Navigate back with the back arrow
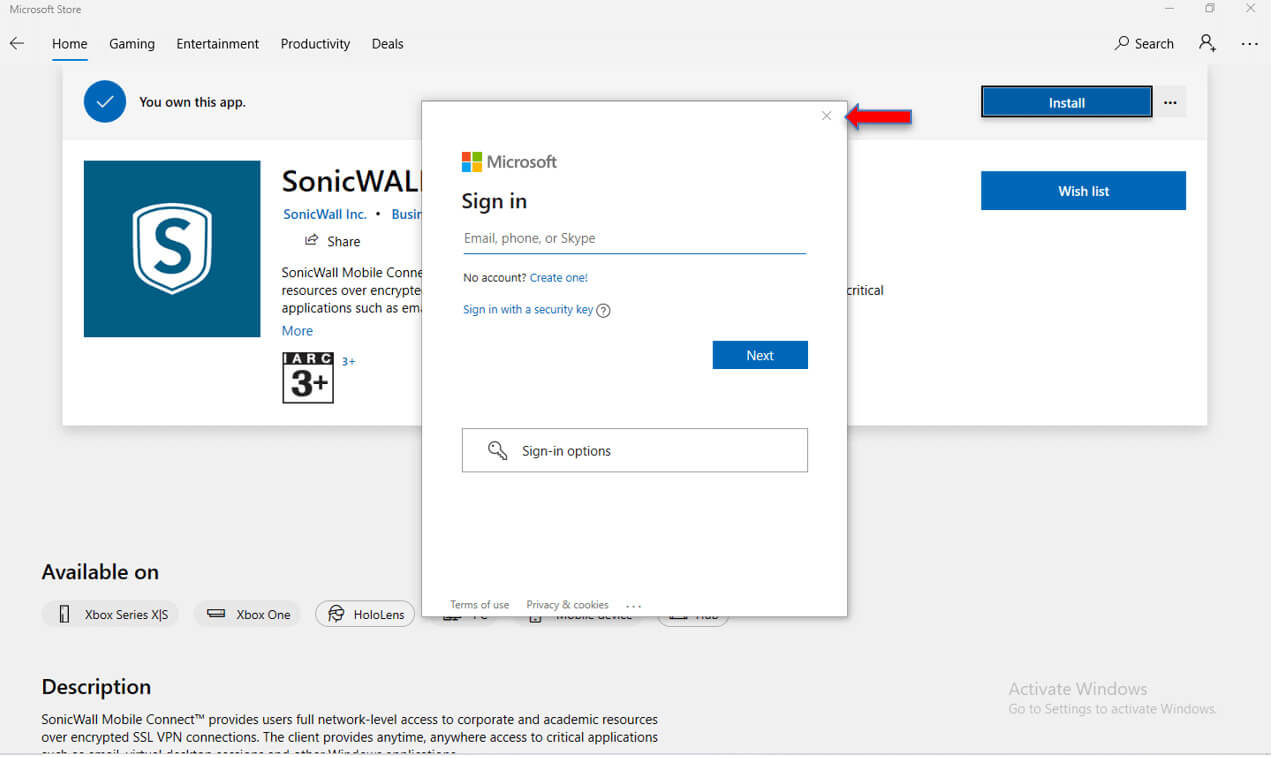This screenshot has height=758, width=1273. 16,43
